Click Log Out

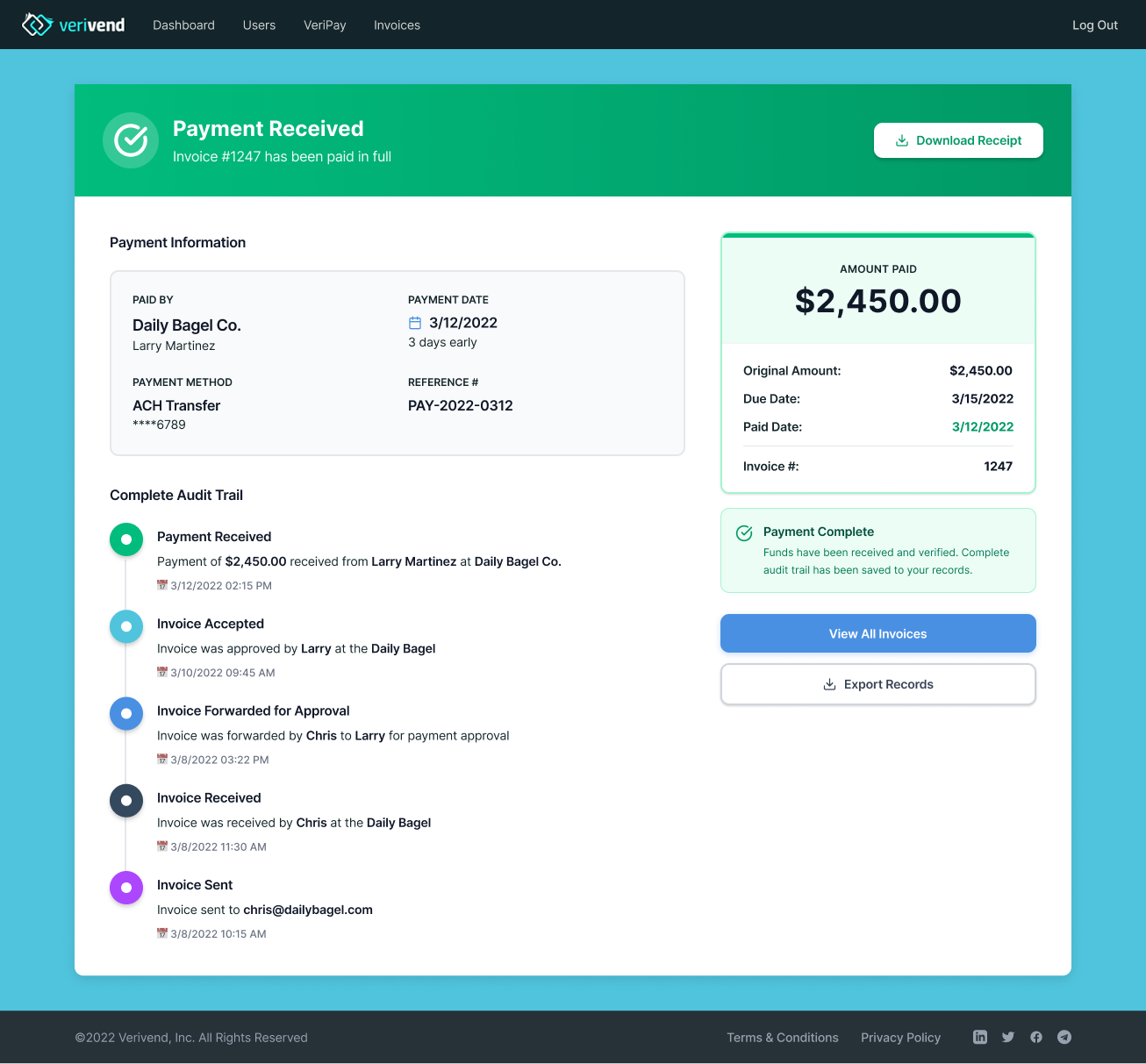click(x=1095, y=25)
